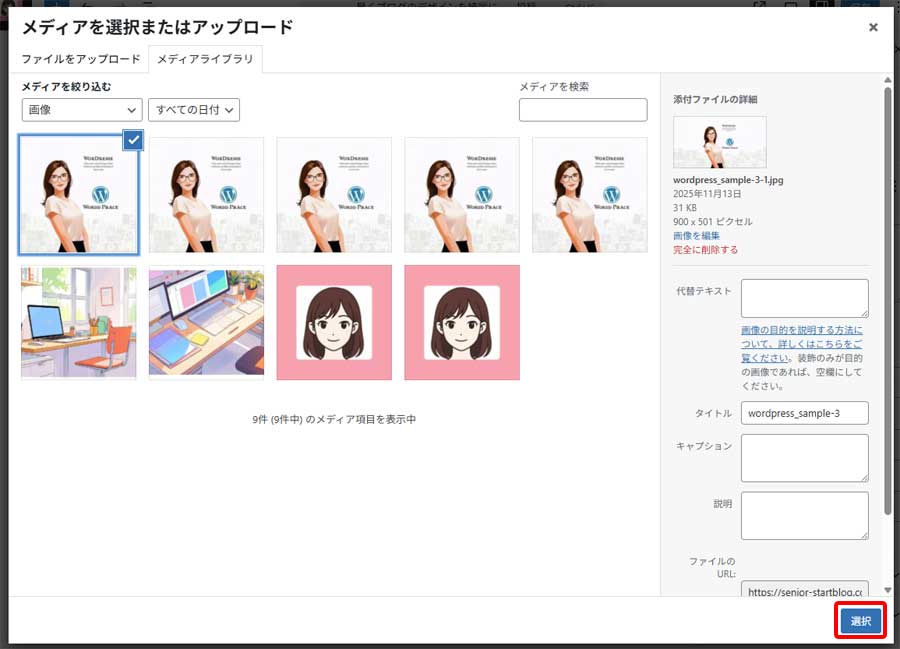The image size is (900, 649).
Task: Select the desk with laptop illustration thumbnail
Action: click(x=78, y=322)
